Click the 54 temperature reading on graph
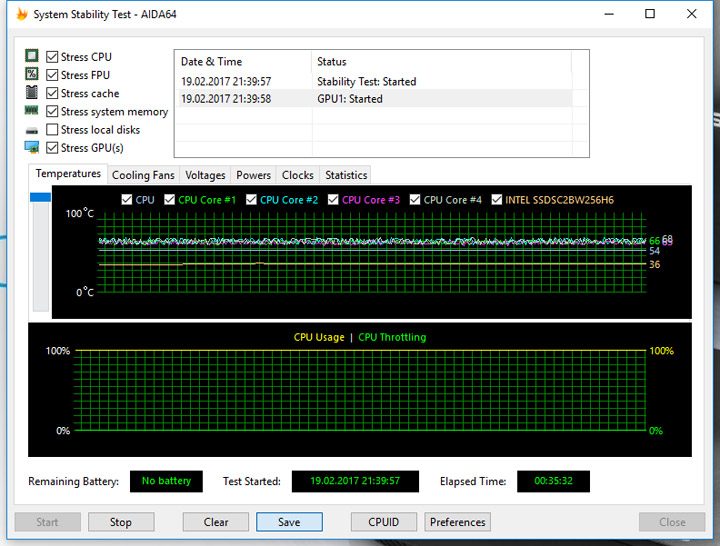Viewport: 720px width, 546px height. [654, 251]
